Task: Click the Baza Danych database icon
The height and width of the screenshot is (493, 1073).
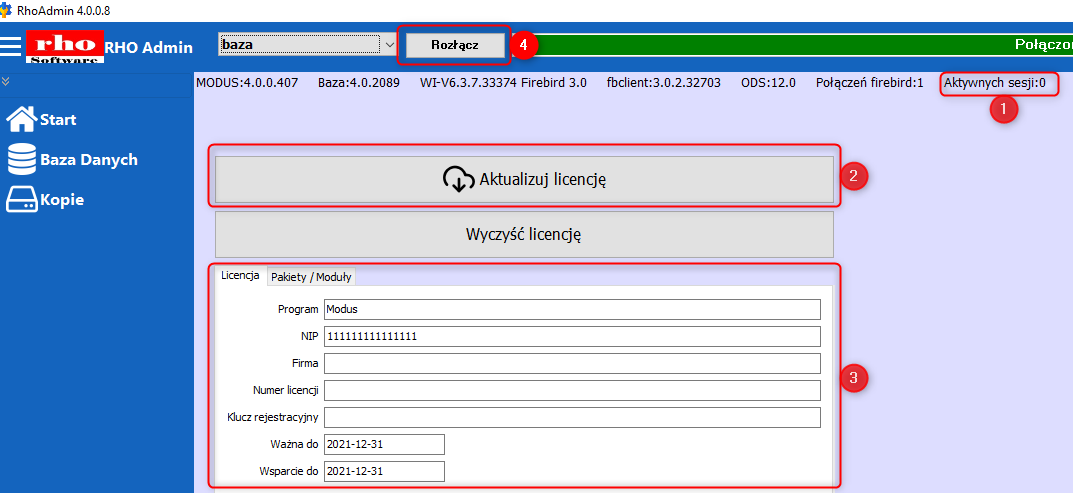Action: click(21, 160)
